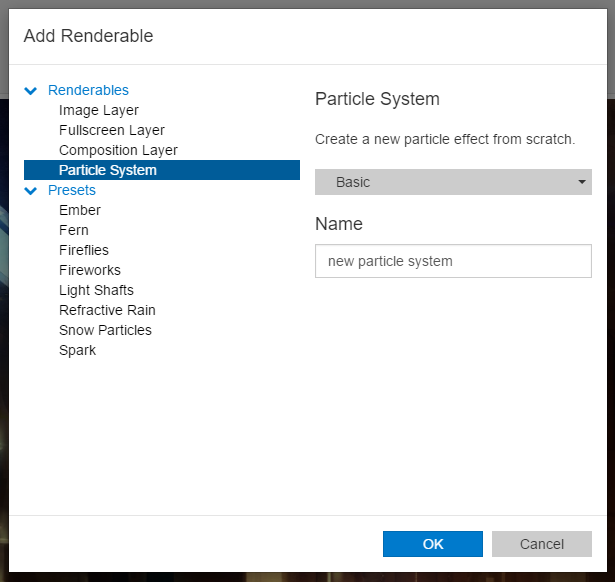
Task: Click the Renderables category label
Action: tap(88, 90)
